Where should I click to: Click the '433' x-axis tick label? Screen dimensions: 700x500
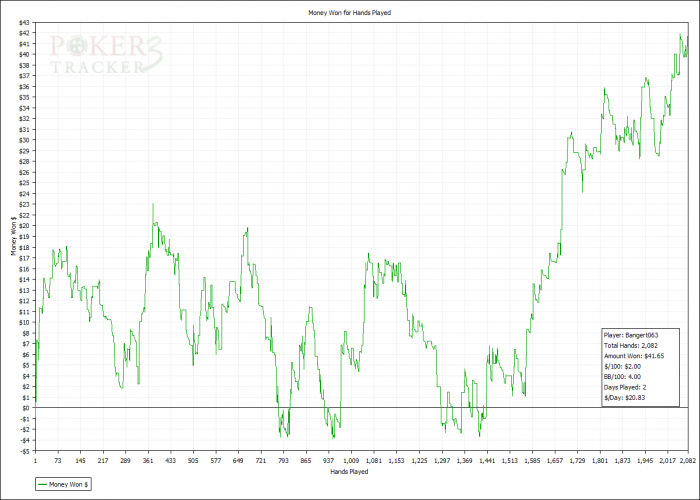[x=171, y=461]
